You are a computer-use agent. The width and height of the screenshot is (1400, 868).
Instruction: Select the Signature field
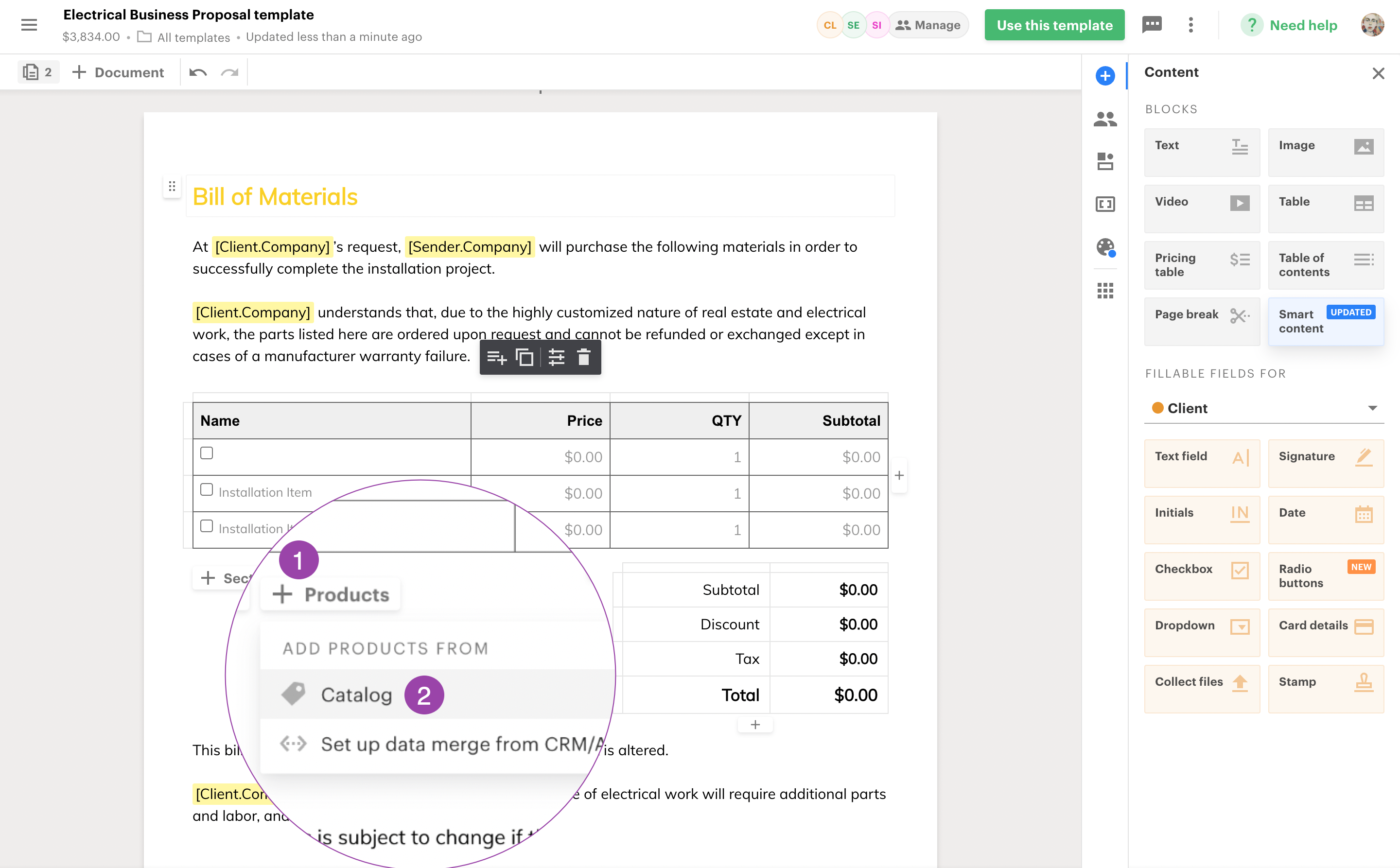pos(1326,463)
